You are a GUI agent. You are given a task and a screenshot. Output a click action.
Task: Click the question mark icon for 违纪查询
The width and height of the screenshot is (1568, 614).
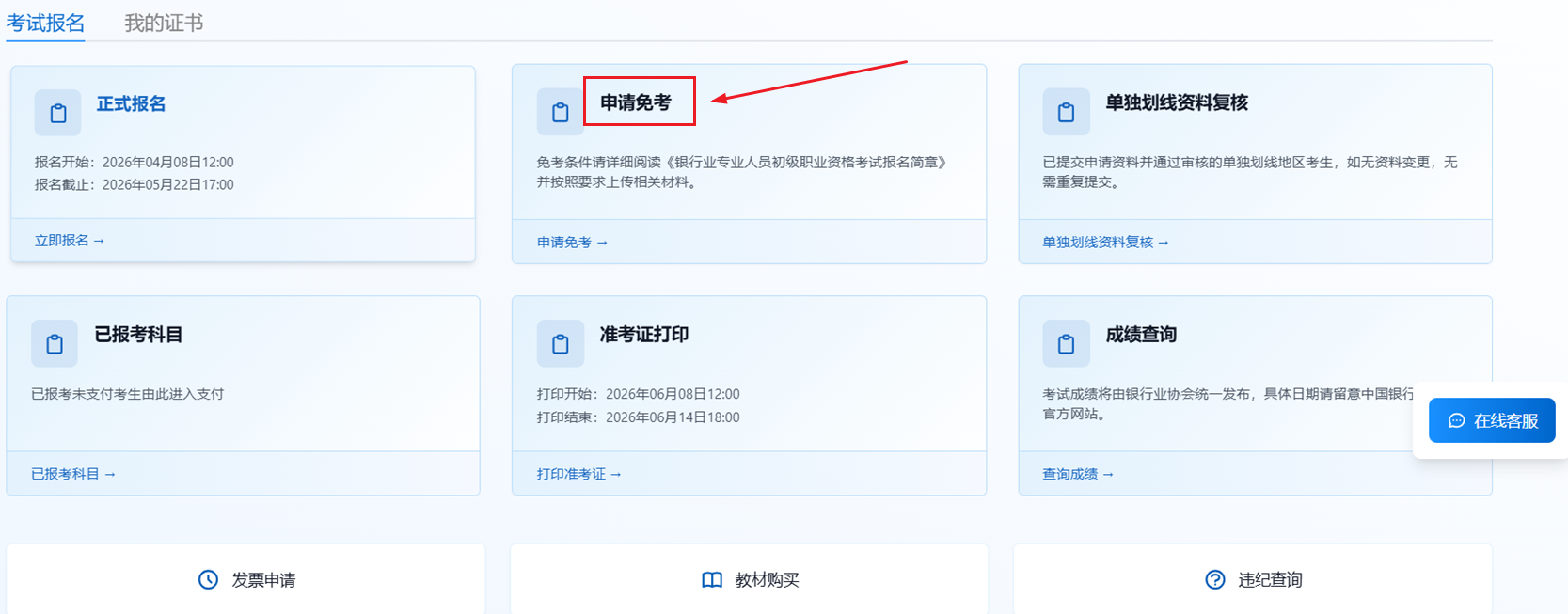[1215, 580]
